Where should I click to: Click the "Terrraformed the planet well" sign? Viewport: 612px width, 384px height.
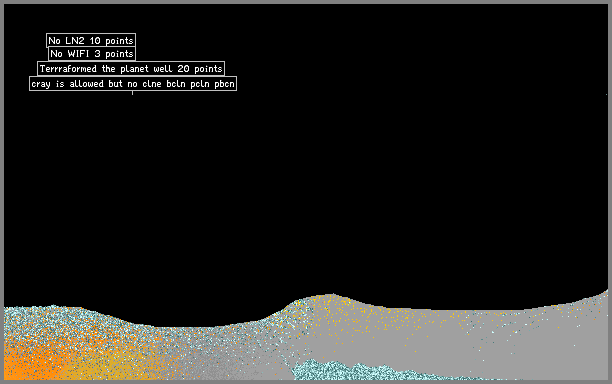[131, 69]
